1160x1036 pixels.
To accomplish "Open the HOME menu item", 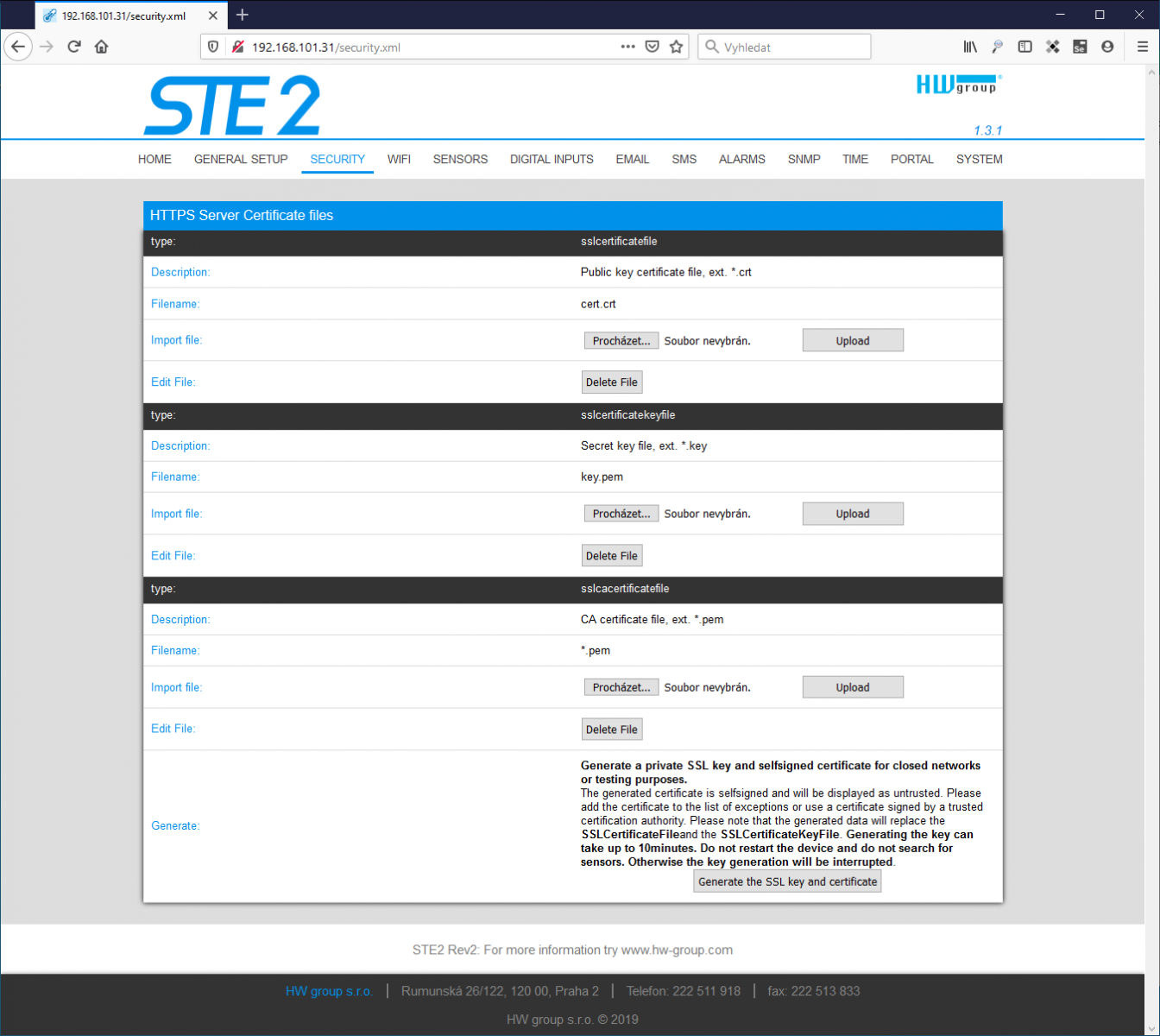I will point(154,159).
